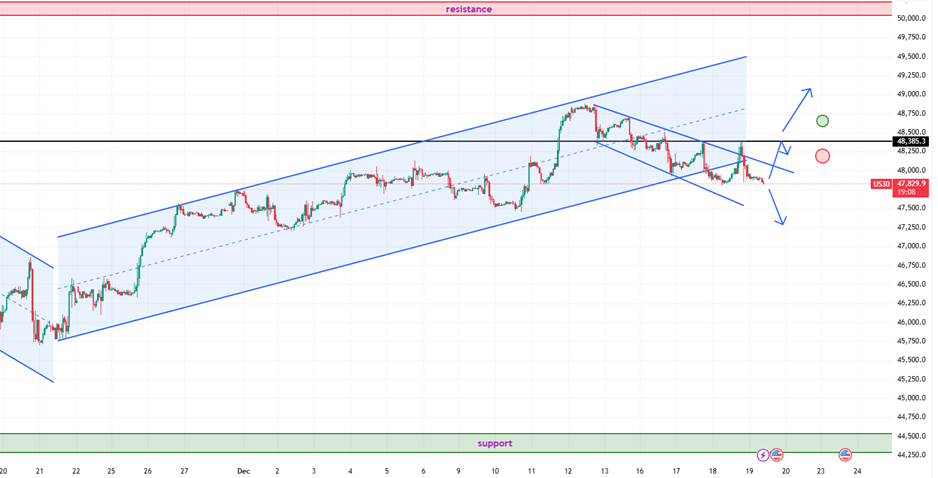Click the purple lightning event icon
This screenshot has width=938, height=478.
[764, 455]
